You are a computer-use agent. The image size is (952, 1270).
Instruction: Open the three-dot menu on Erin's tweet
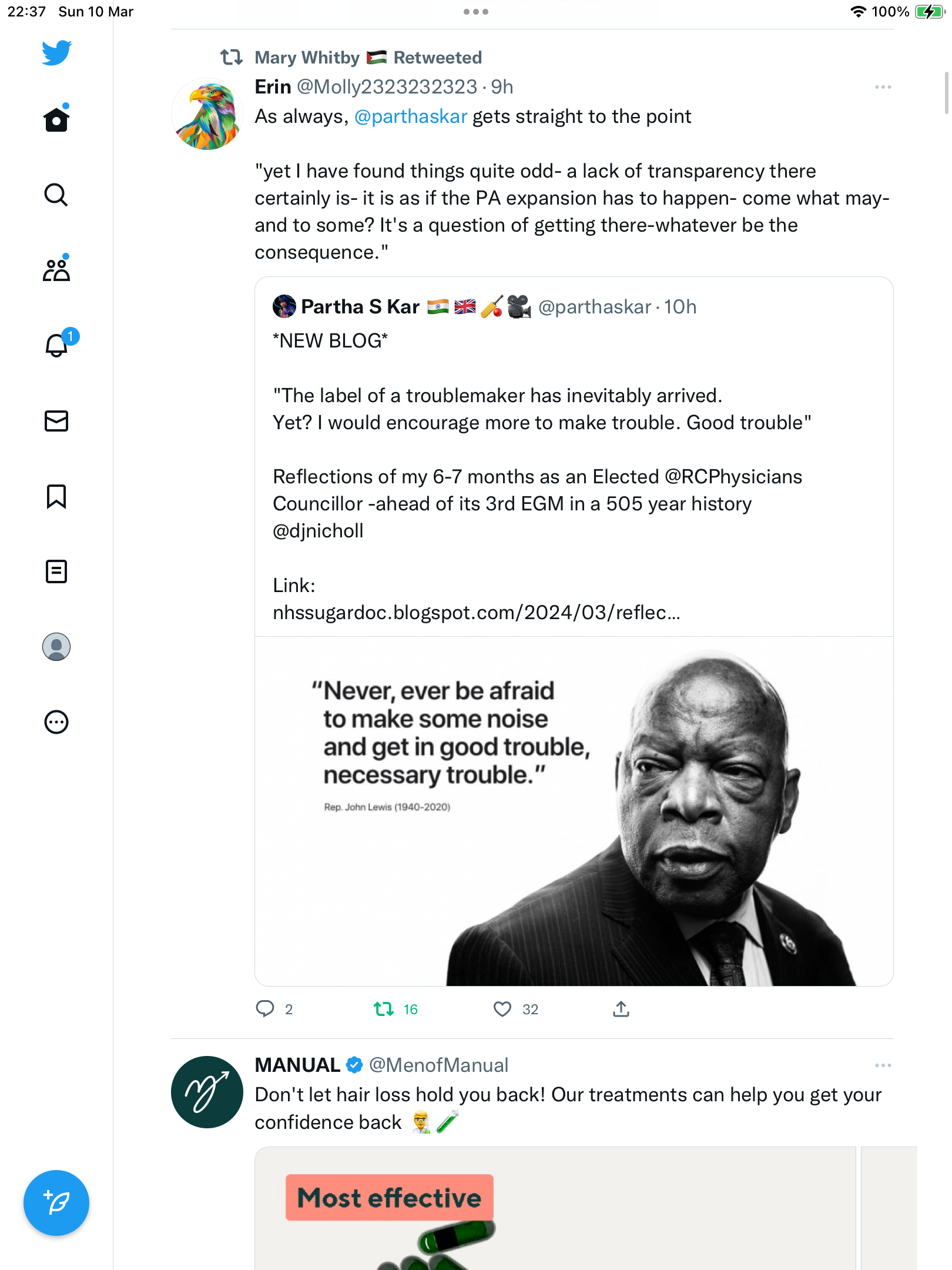click(883, 87)
